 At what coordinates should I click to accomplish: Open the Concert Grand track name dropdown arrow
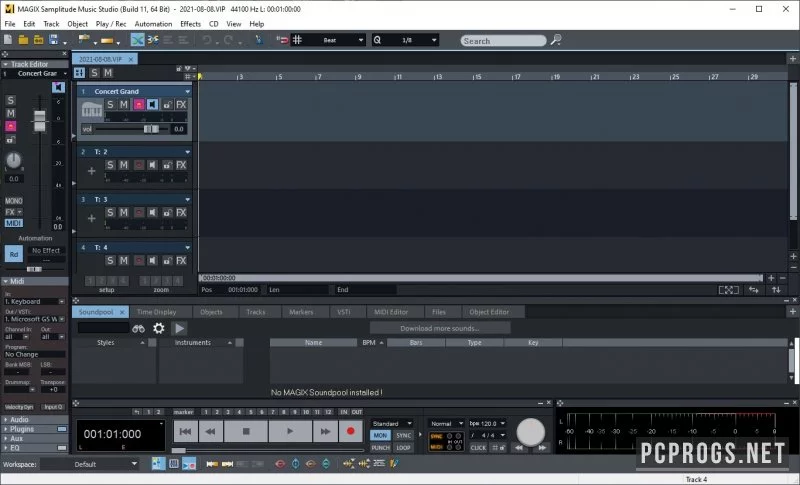(x=187, y=92)
